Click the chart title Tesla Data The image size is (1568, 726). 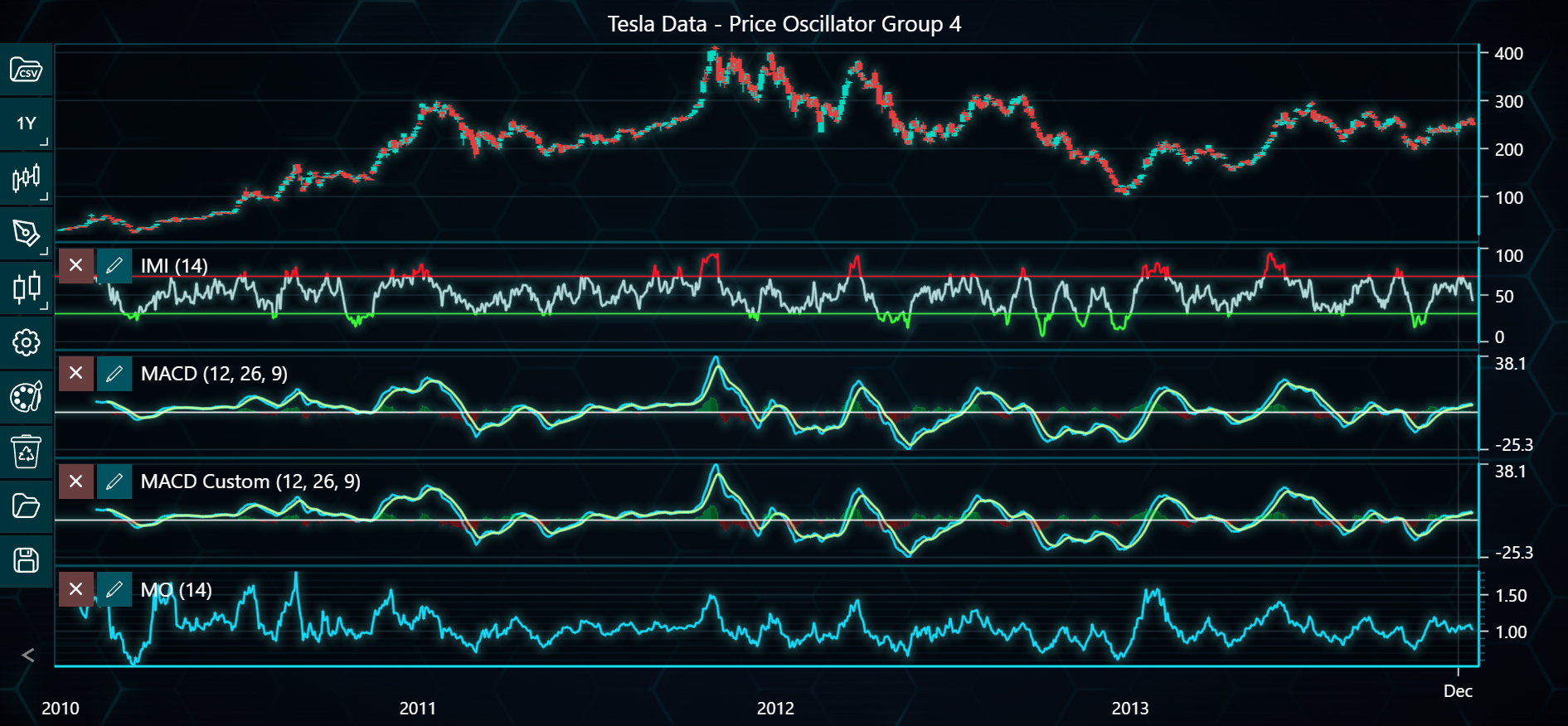coord(784,24)
